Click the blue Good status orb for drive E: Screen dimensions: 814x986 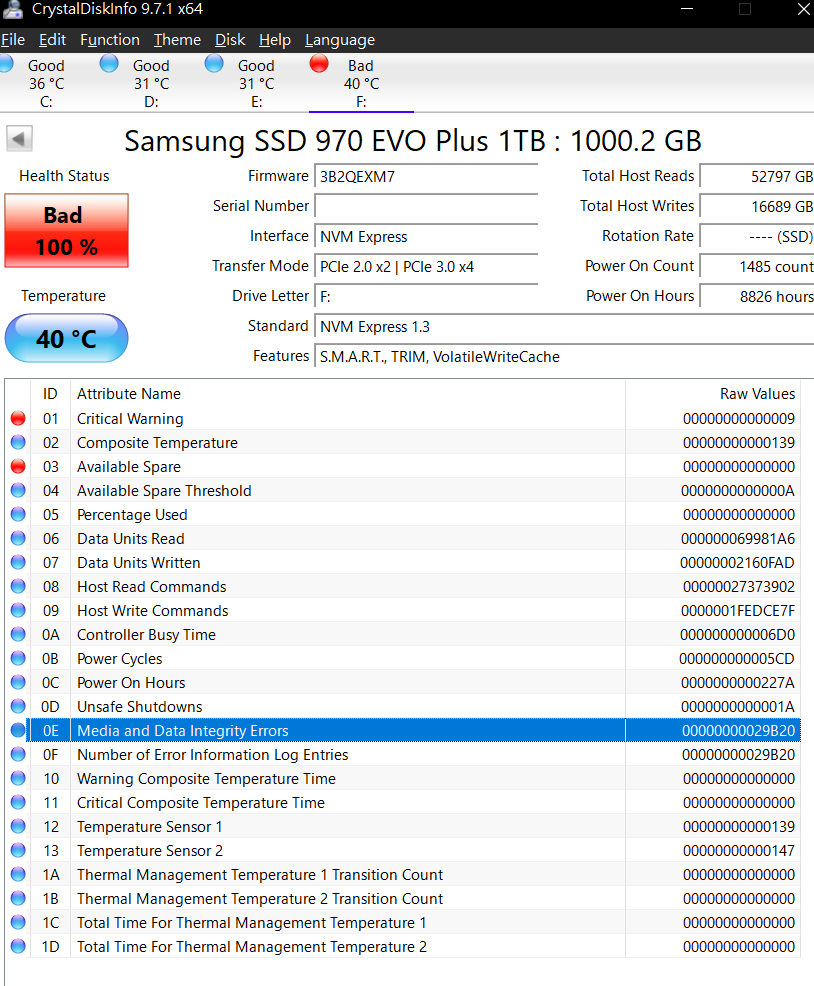214,64
